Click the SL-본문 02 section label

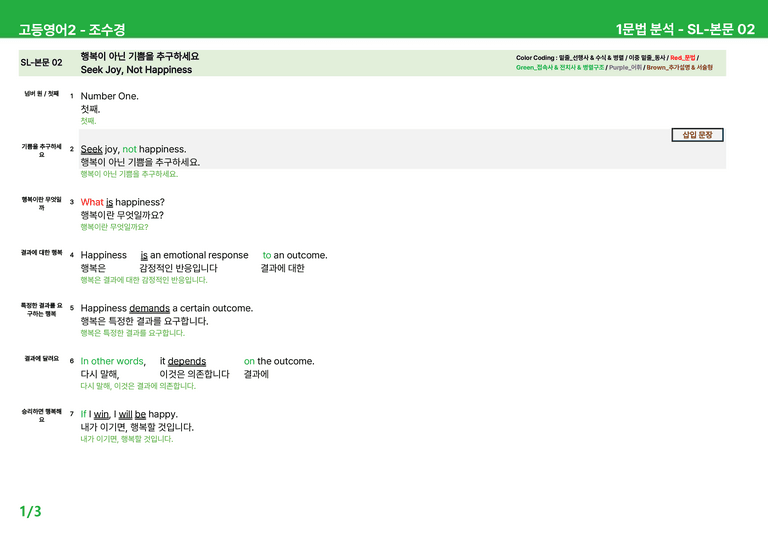pos(42,63)
